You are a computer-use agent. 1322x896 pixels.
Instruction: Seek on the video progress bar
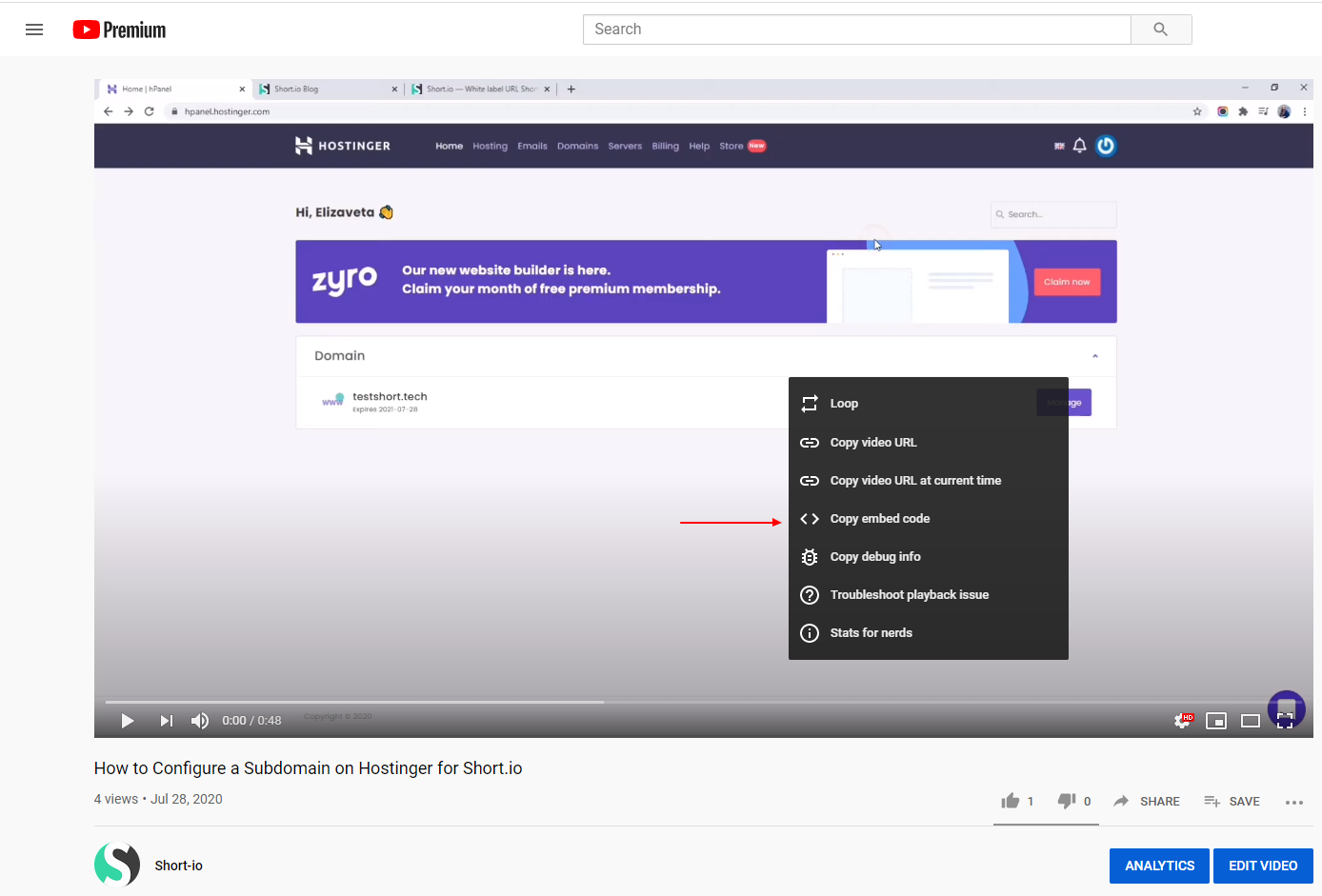pos(704,702)
